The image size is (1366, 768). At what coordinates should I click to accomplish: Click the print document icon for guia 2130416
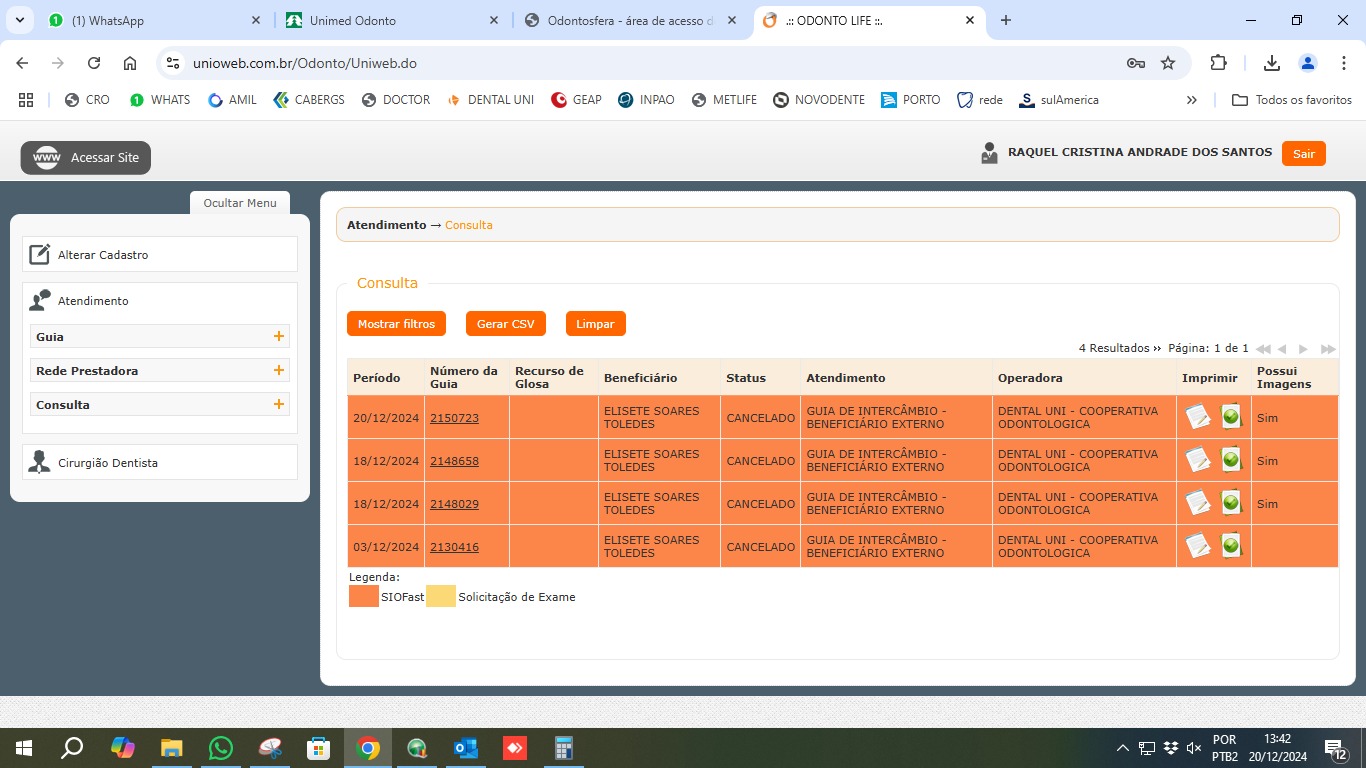(x=1197, y=546)
